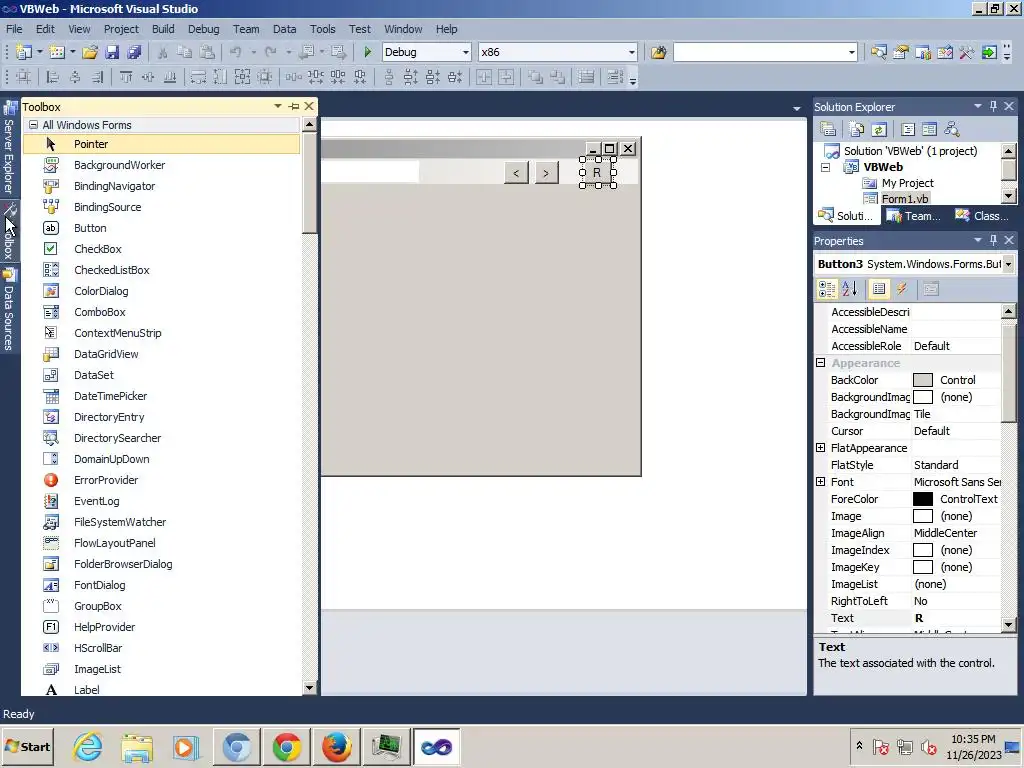Open the Button3 object selector dropdown
This screenshot has width=1024, height=768.
point(1008,264)
